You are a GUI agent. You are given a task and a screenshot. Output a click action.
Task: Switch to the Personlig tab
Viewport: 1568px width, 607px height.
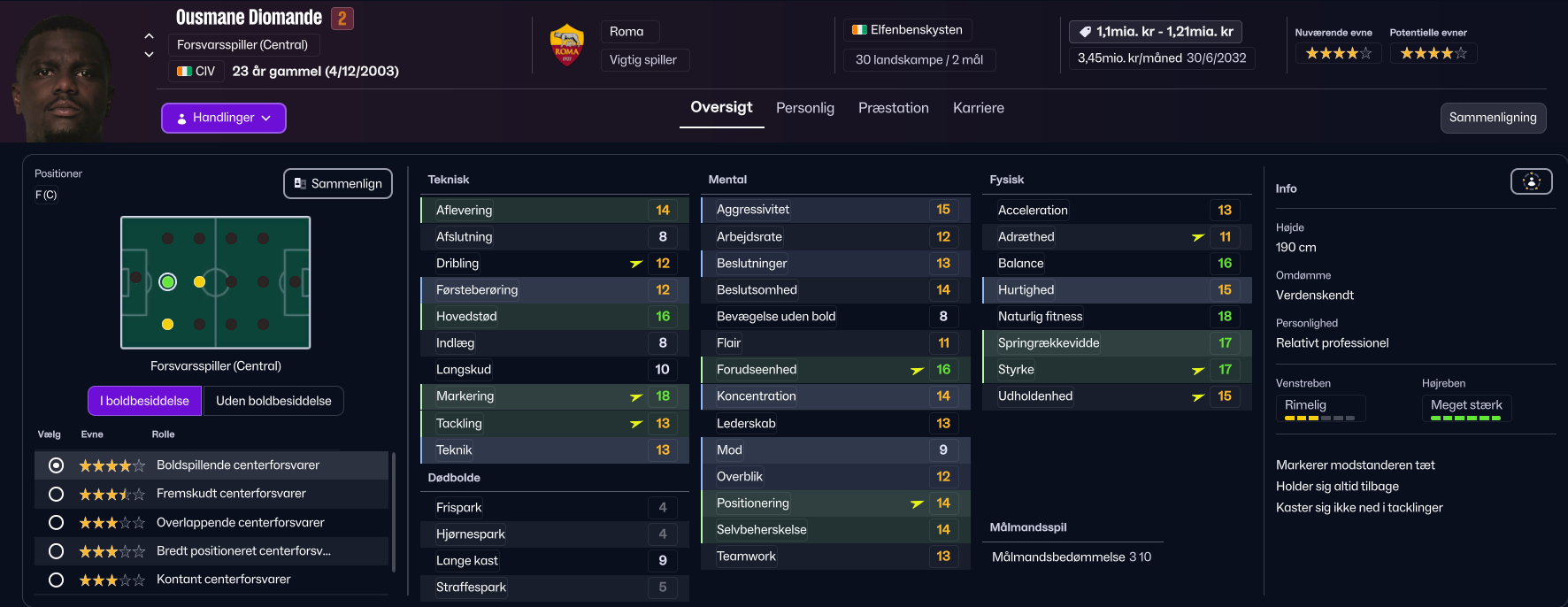pos(804,108)
